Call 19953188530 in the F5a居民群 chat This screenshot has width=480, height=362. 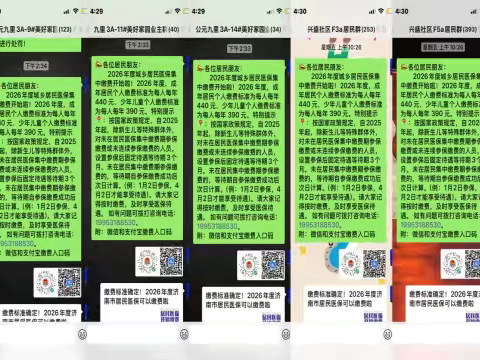click(x=421, y=225)
